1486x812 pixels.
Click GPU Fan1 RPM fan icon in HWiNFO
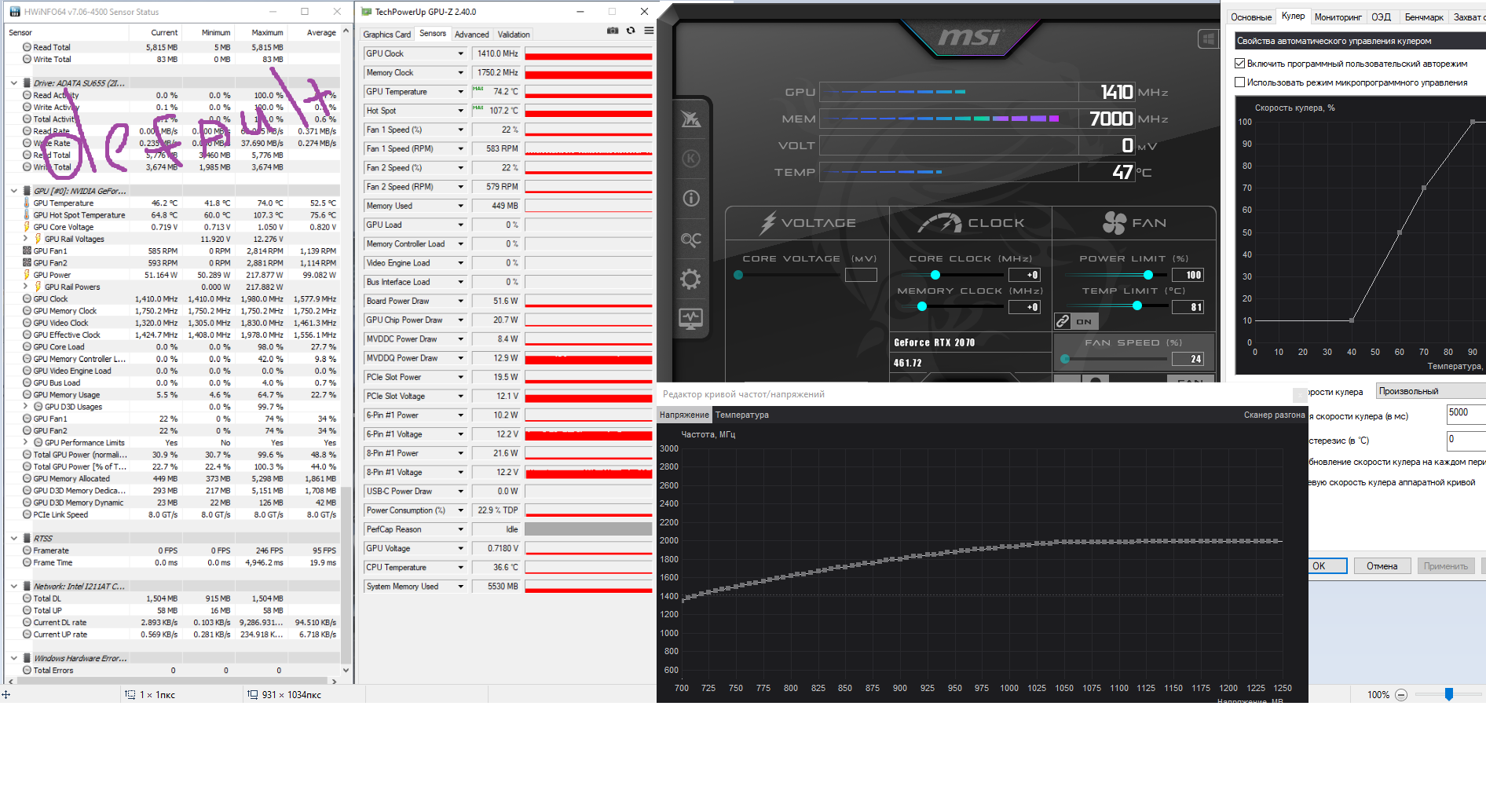(x=27, y=251)
